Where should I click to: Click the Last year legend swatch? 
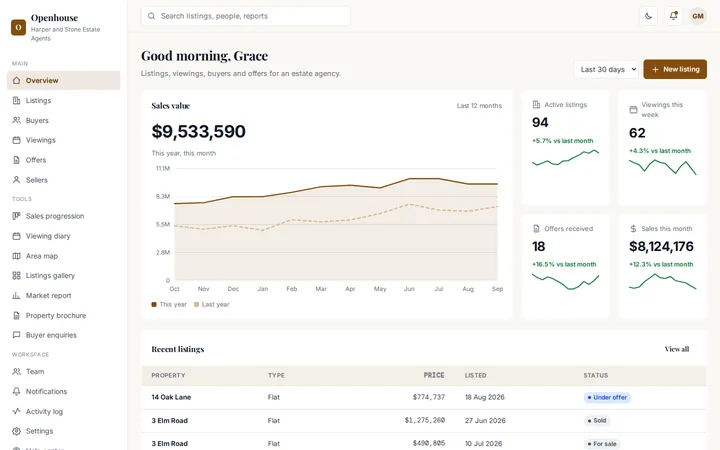pyautogui.click(x=197, y=304)
